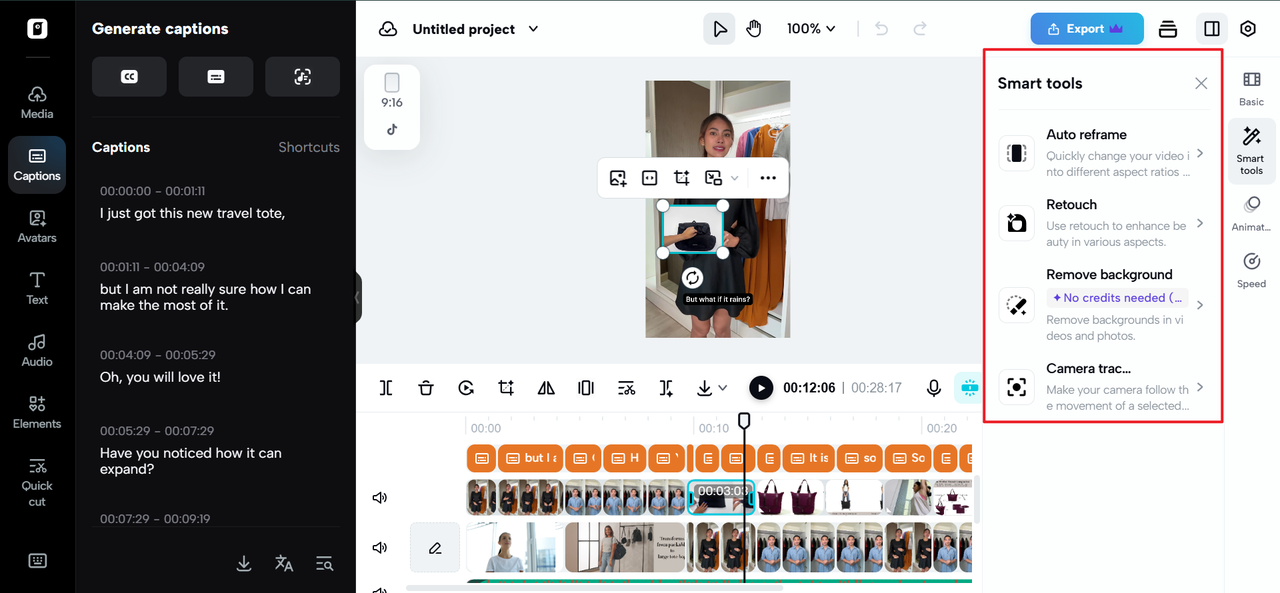
Task: Click the microphone record voiceover icon
Action: (933, 388)
